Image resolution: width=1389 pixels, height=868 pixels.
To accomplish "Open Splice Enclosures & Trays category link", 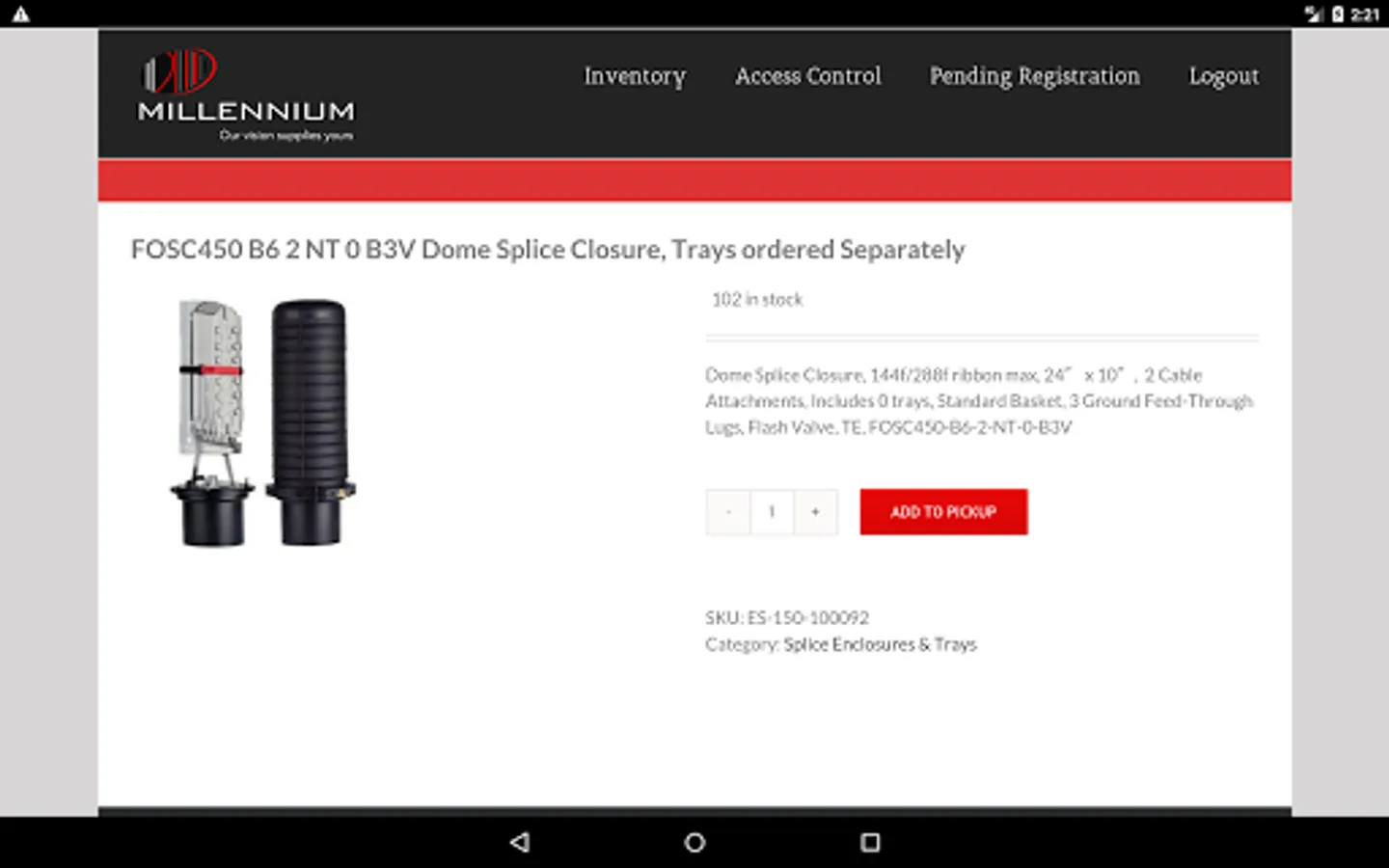I will (880, 644).
